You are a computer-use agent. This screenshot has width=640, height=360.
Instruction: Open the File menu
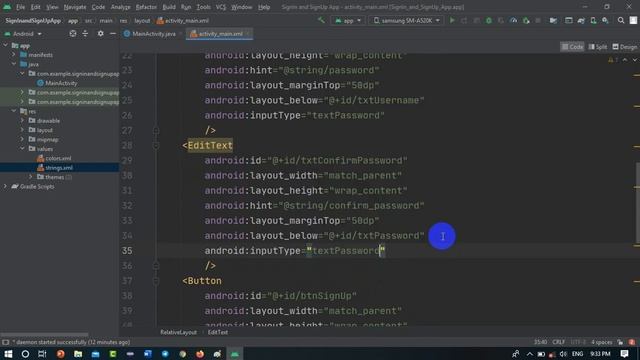point(20,7)
